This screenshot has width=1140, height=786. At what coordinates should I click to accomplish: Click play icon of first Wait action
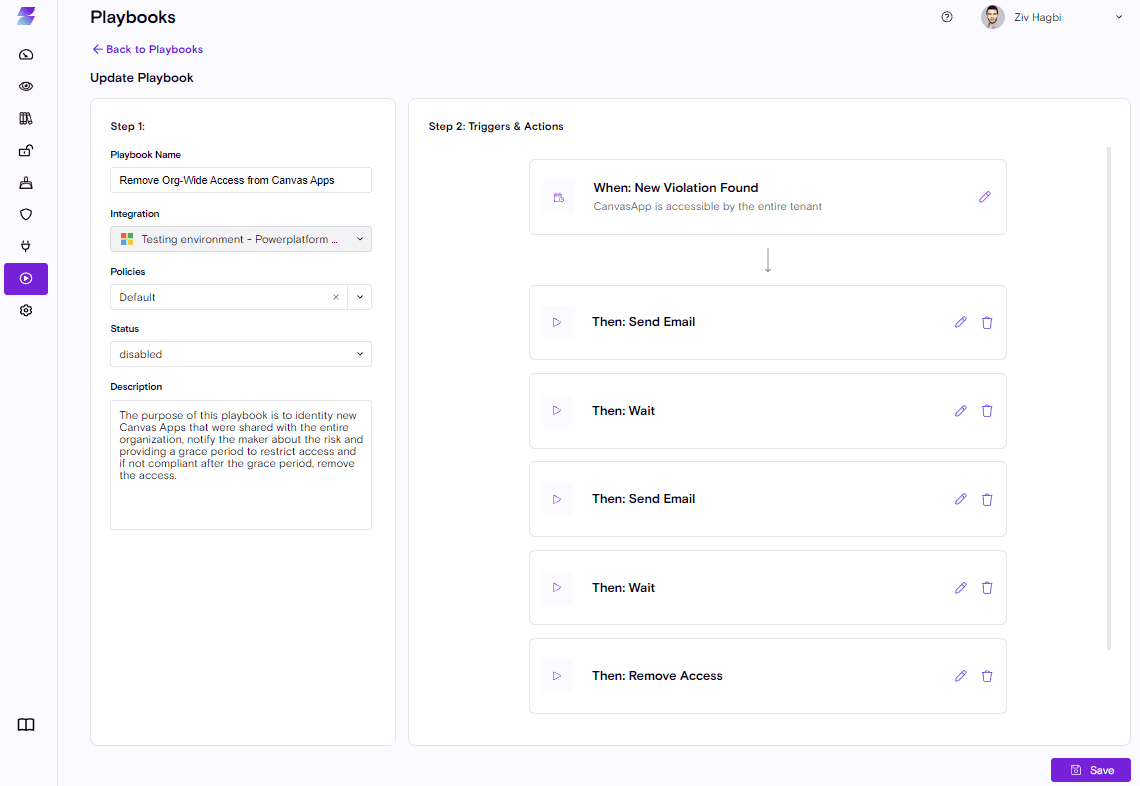click(x=557, y=411)
